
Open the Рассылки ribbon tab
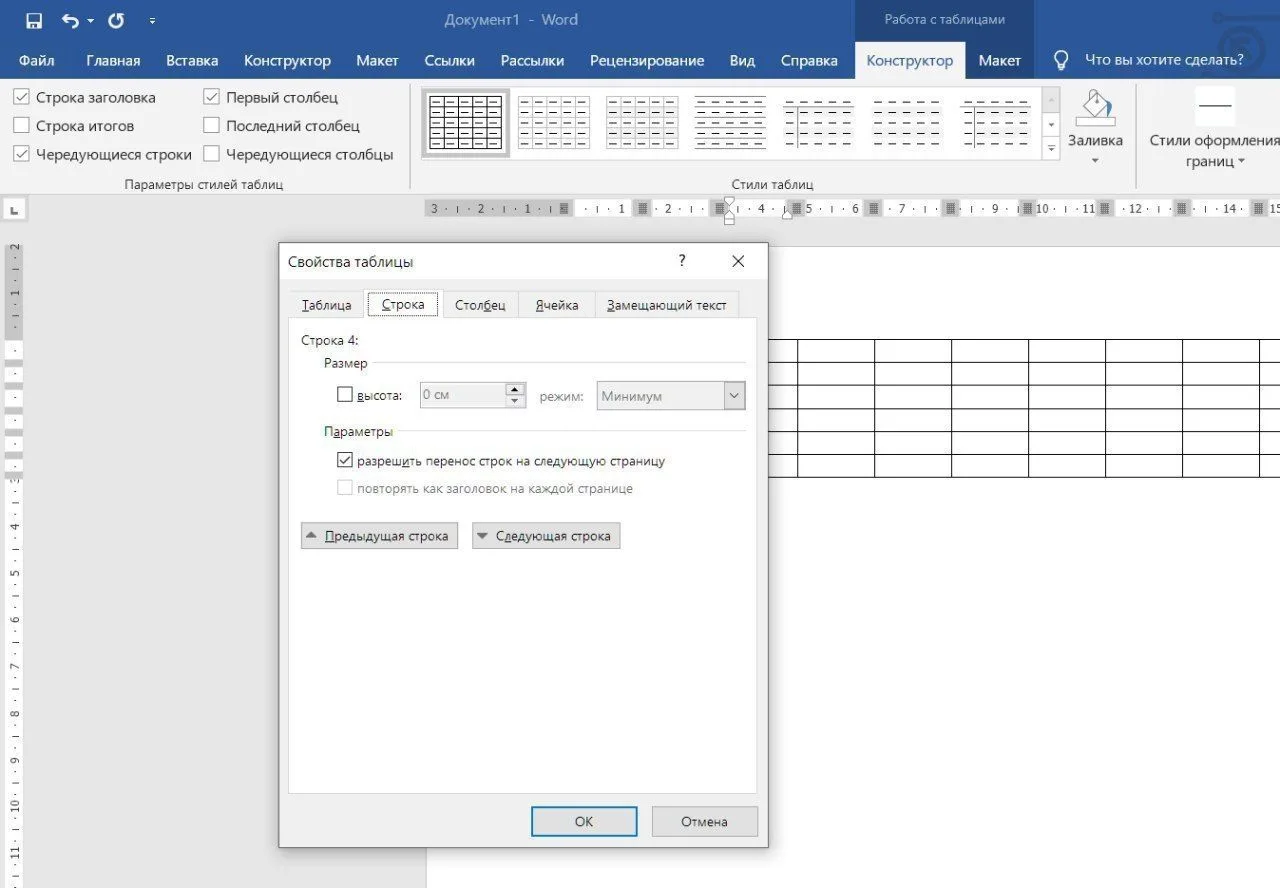[532, 60]
